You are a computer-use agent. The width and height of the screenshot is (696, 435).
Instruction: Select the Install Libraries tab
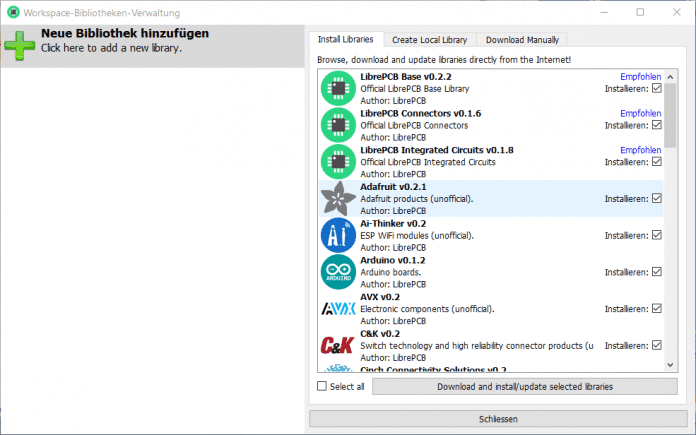[346, 39]
